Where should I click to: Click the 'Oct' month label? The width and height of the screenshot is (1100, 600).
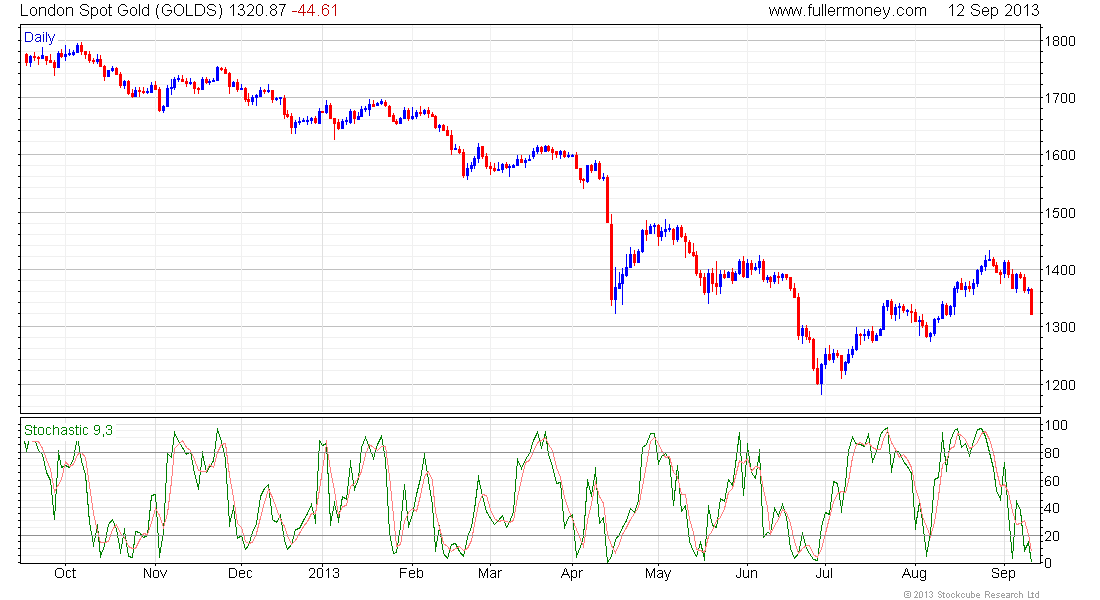65,573
